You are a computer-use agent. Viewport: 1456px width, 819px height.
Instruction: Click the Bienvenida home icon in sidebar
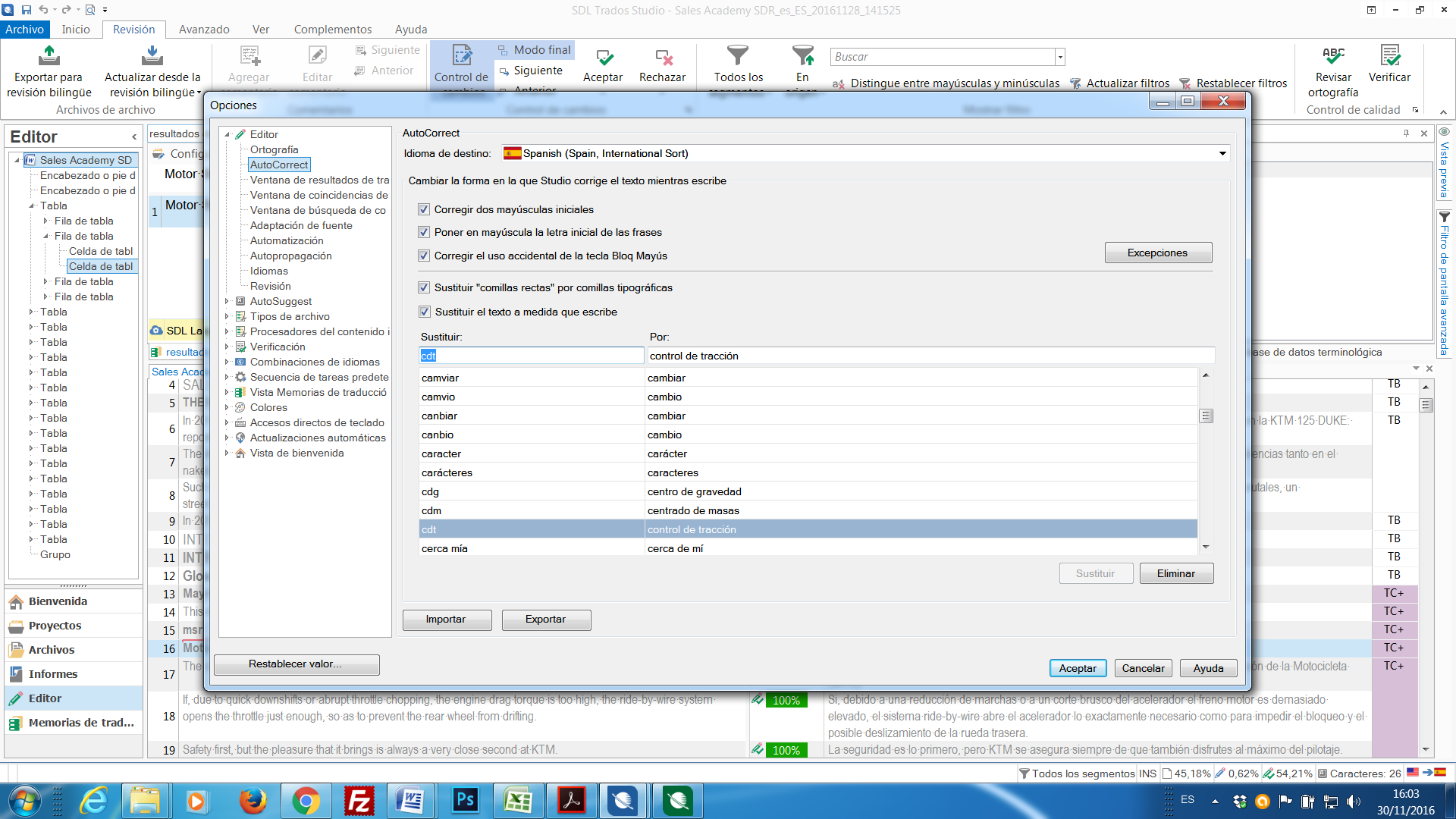pos(16,601)
